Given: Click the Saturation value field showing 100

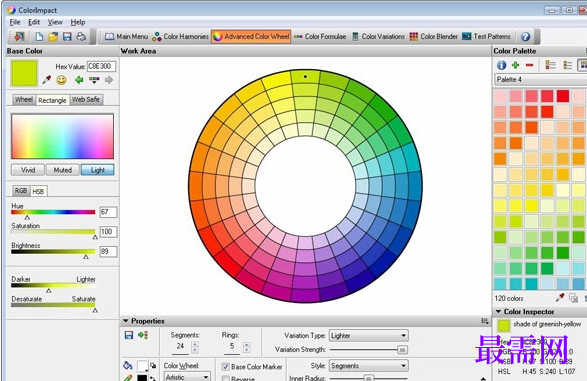Looking at the screenshot, I should [x=108, y=232].
